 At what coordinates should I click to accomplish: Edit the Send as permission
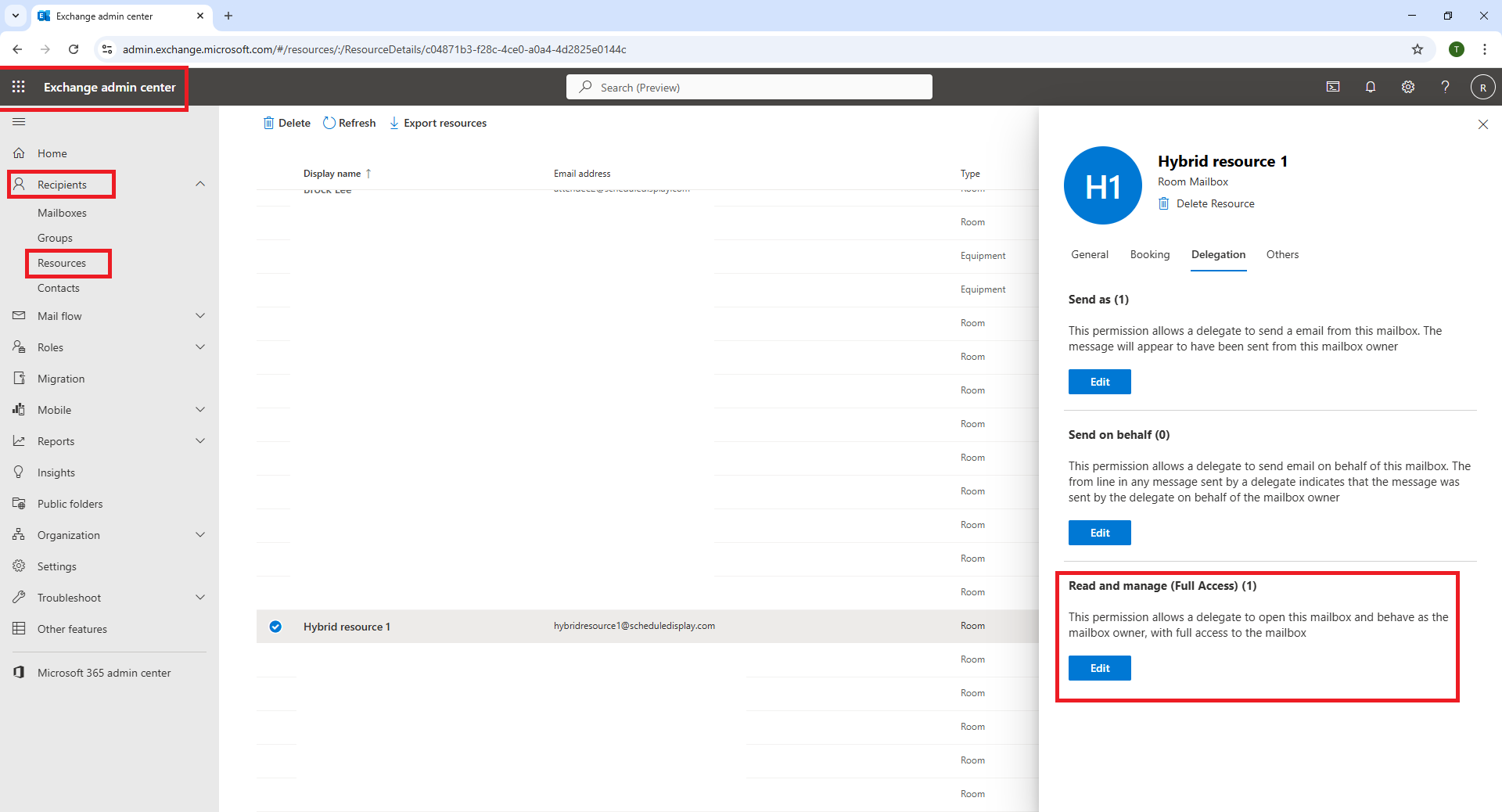(x=1100, y=382)
